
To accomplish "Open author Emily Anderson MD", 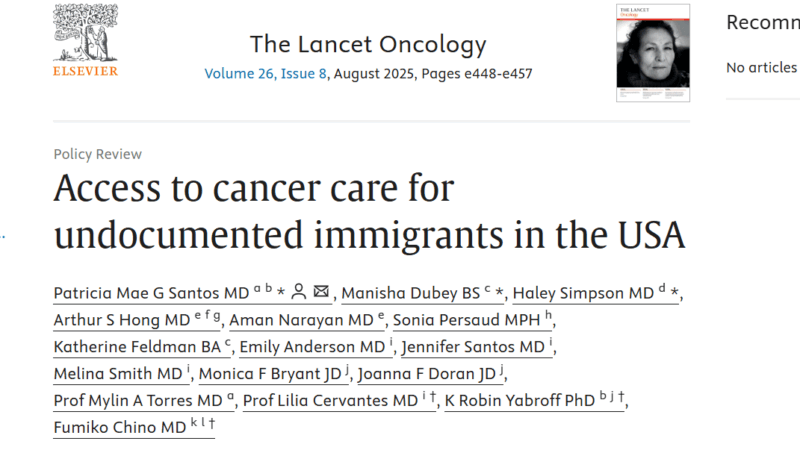I will (312, 347).
